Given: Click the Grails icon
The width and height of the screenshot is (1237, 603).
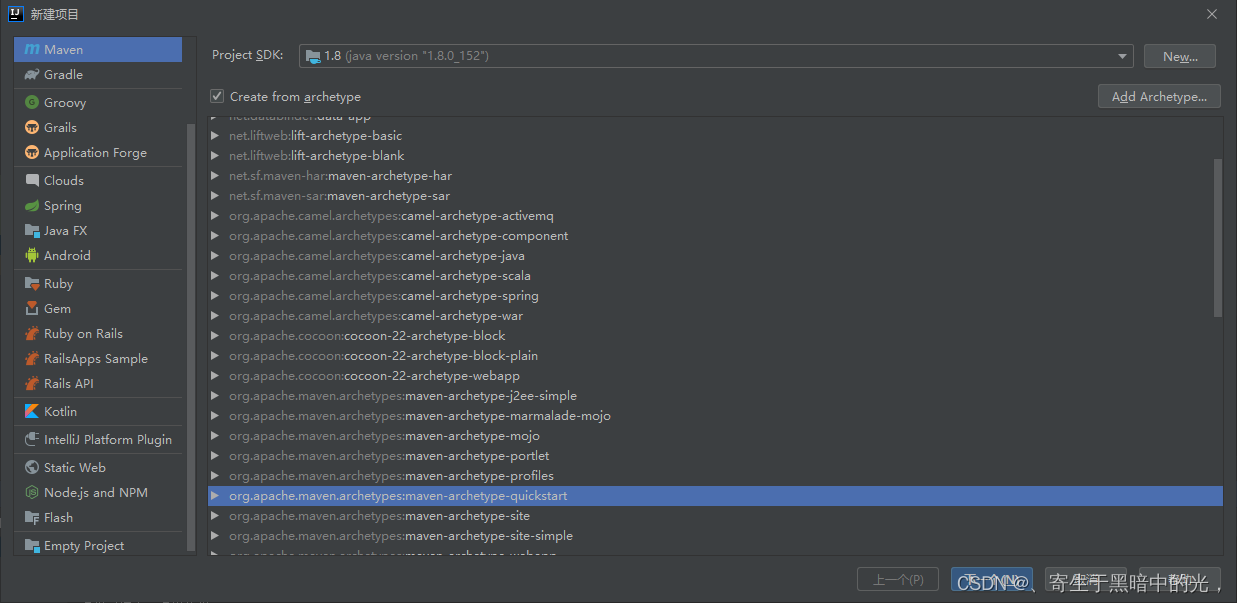Looking at the screenshot, I should (32, 127).
